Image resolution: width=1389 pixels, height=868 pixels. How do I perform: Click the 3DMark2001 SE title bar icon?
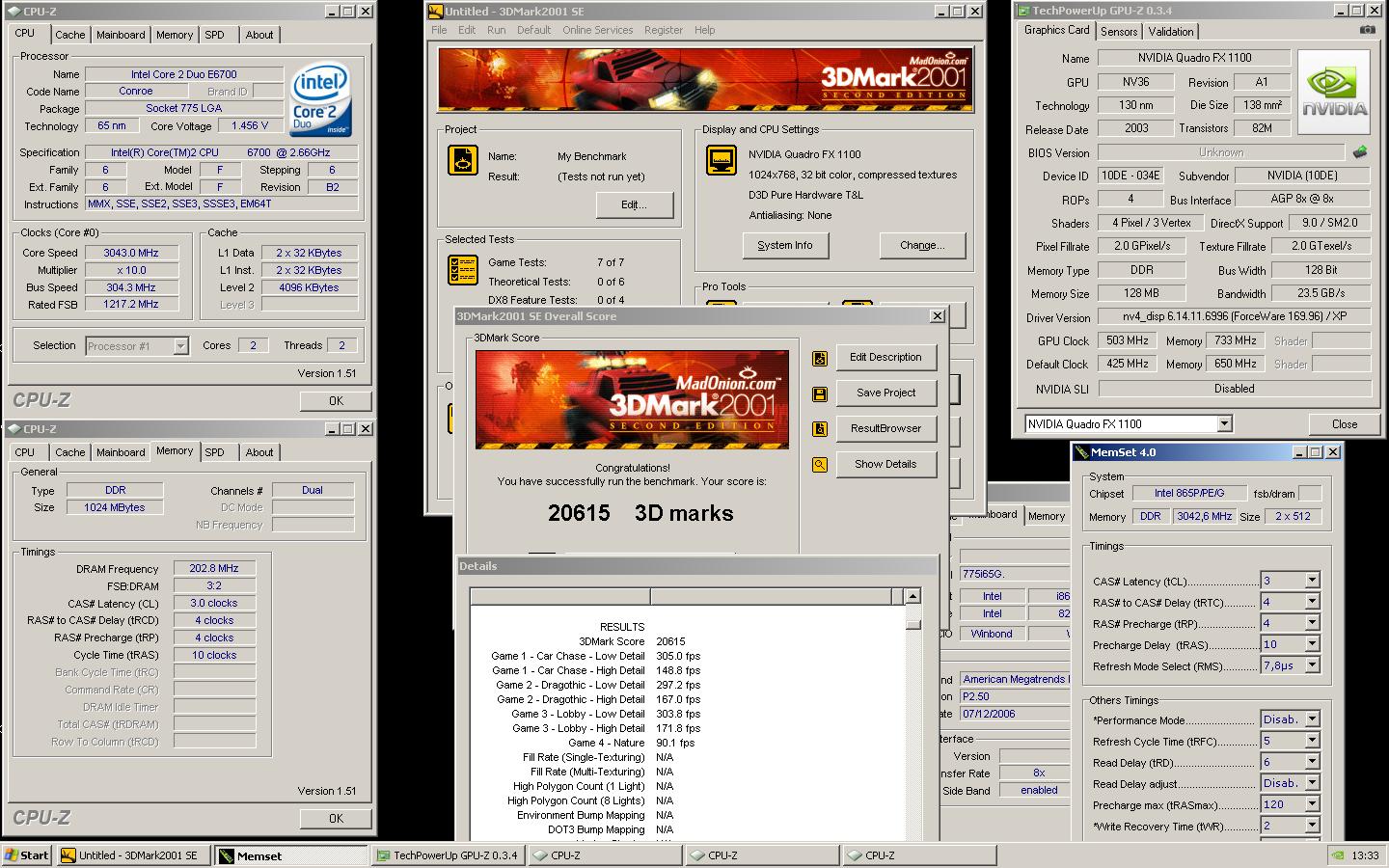pos(435,12)
